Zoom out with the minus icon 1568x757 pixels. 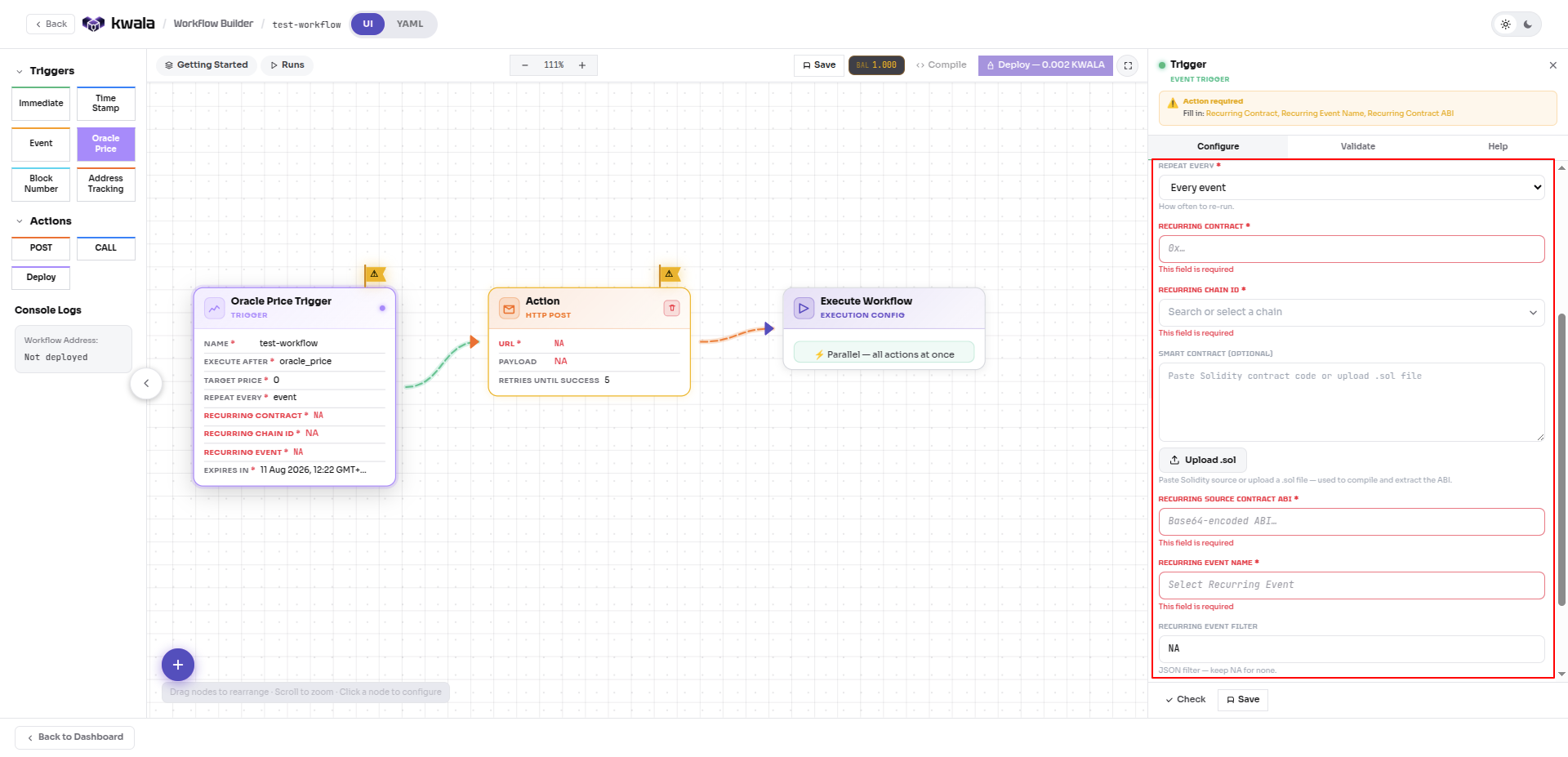tap(525, 65)
